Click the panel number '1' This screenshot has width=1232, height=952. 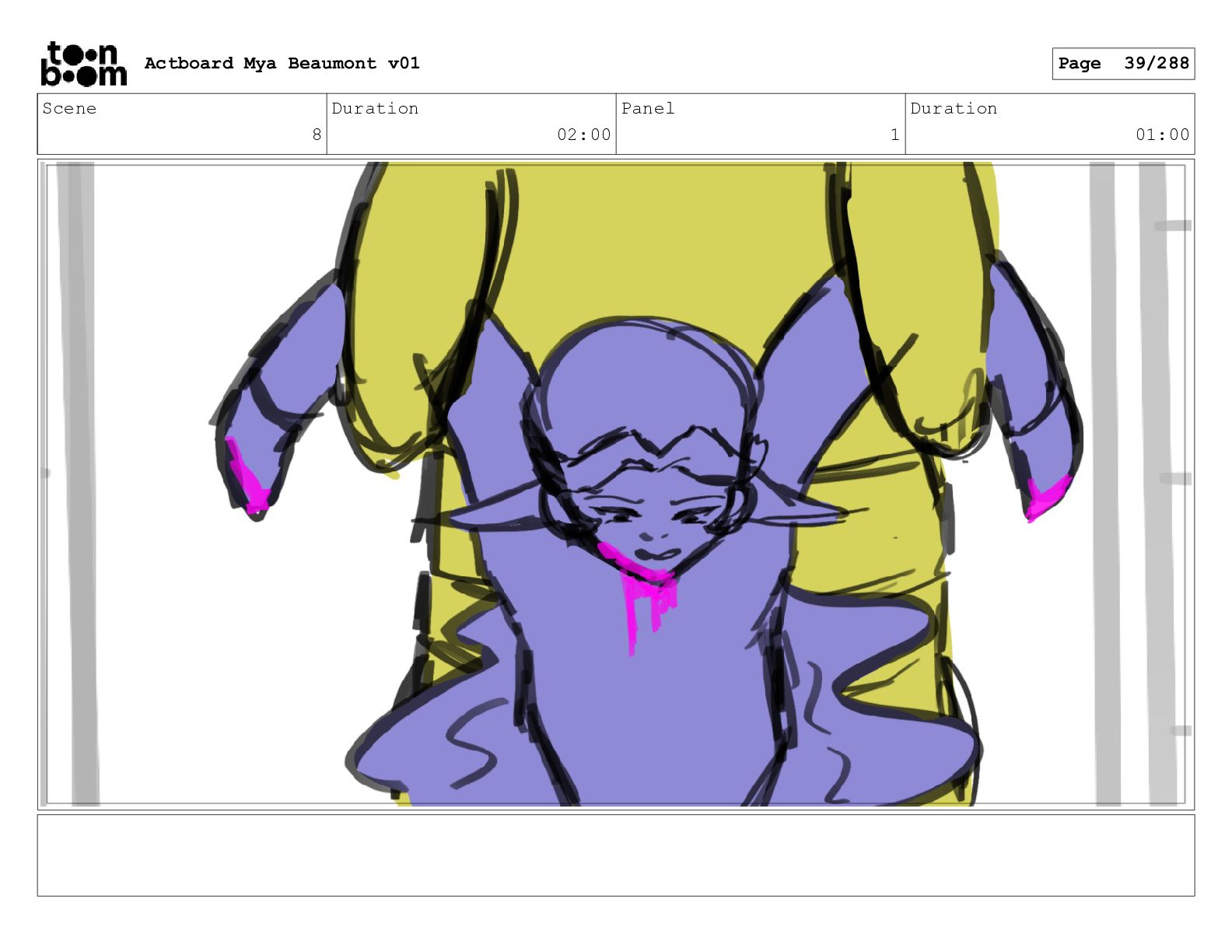tap(894, 135)
